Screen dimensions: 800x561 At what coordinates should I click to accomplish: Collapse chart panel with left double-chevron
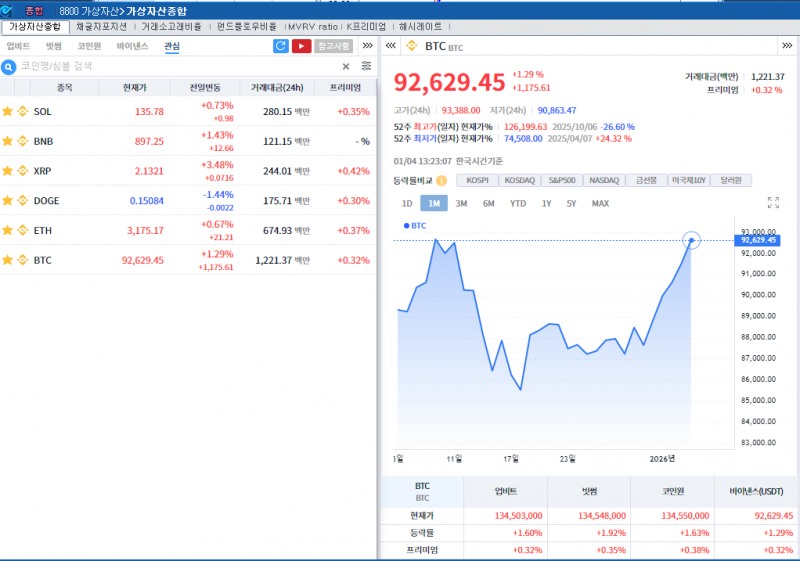point(391,46)
